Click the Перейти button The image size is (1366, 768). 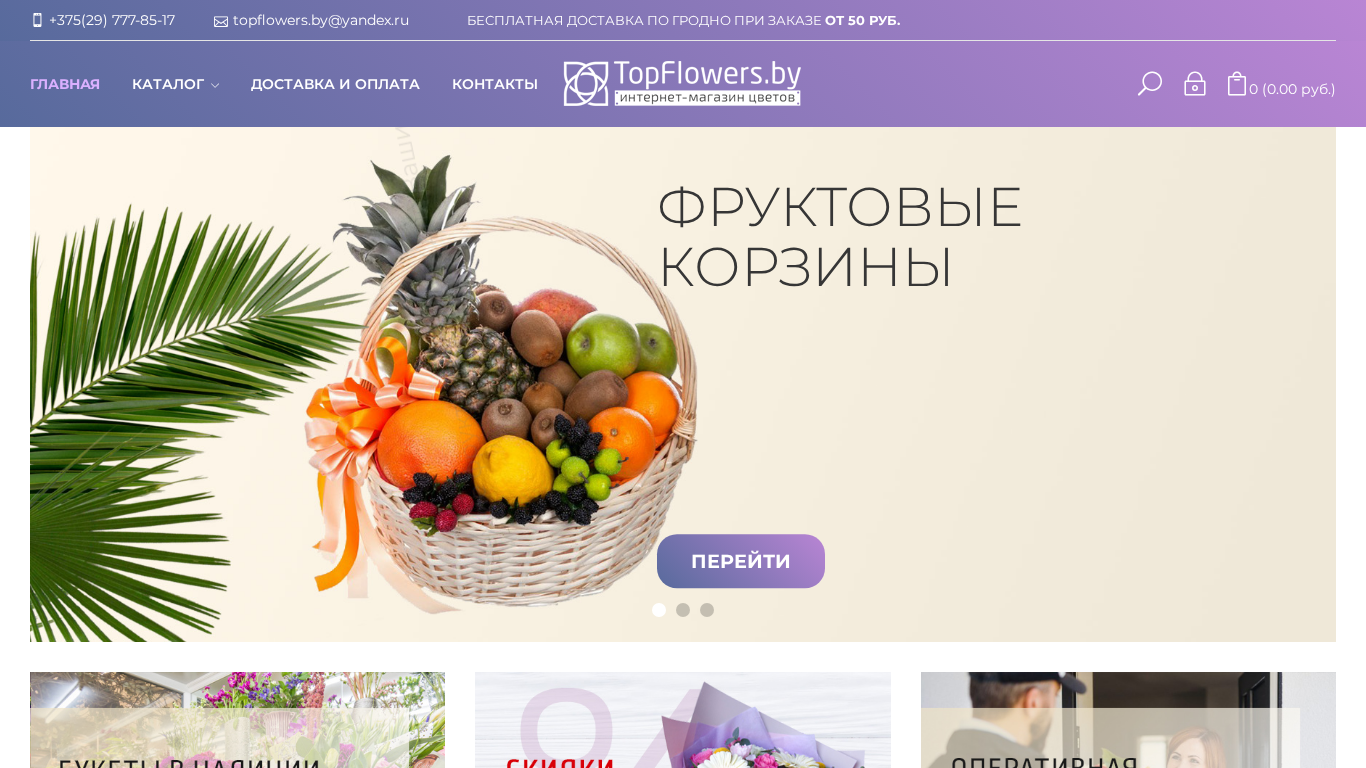741,561
